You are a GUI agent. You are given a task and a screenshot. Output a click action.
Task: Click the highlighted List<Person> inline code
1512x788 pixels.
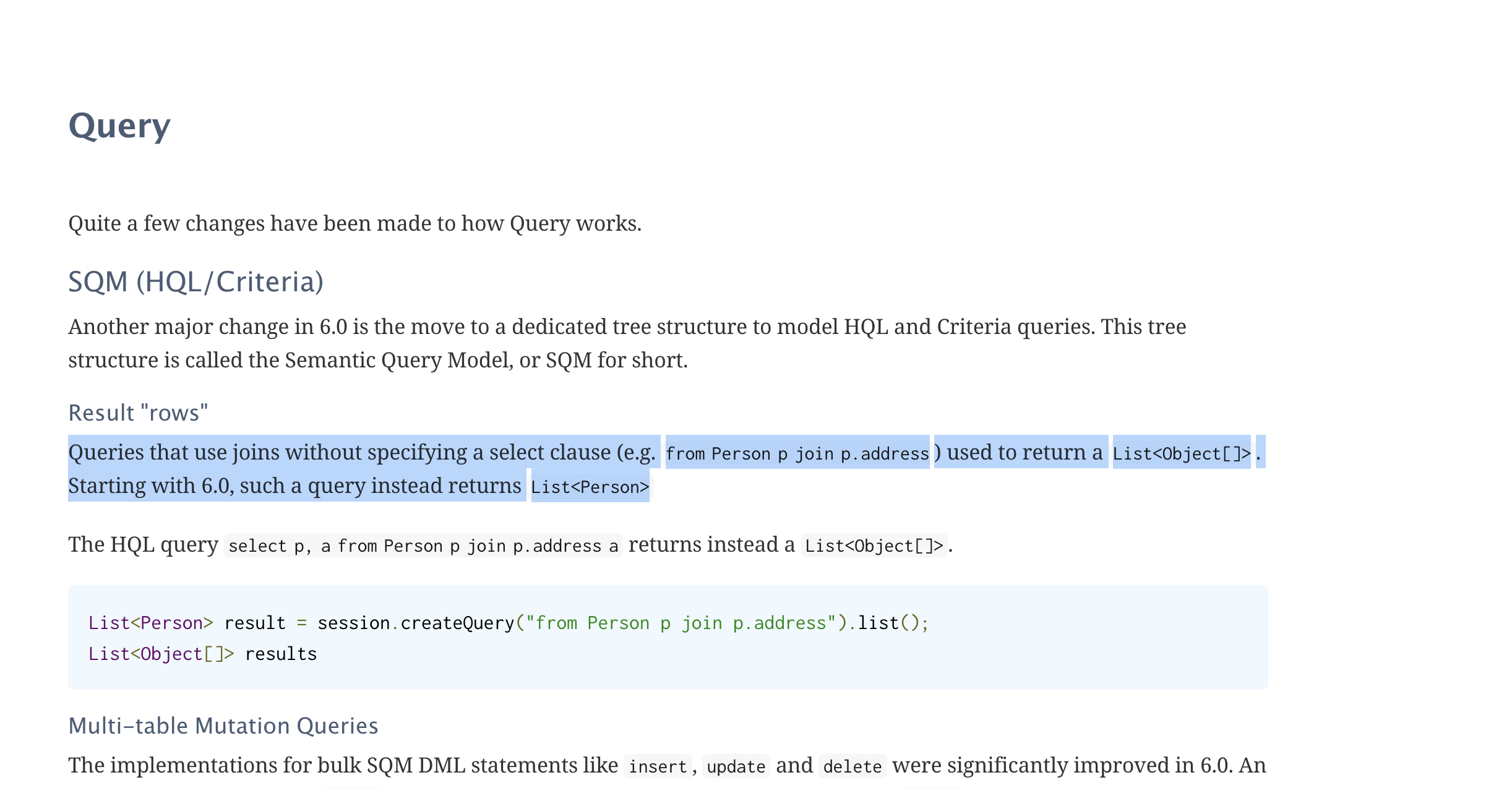tap(590, 487)
